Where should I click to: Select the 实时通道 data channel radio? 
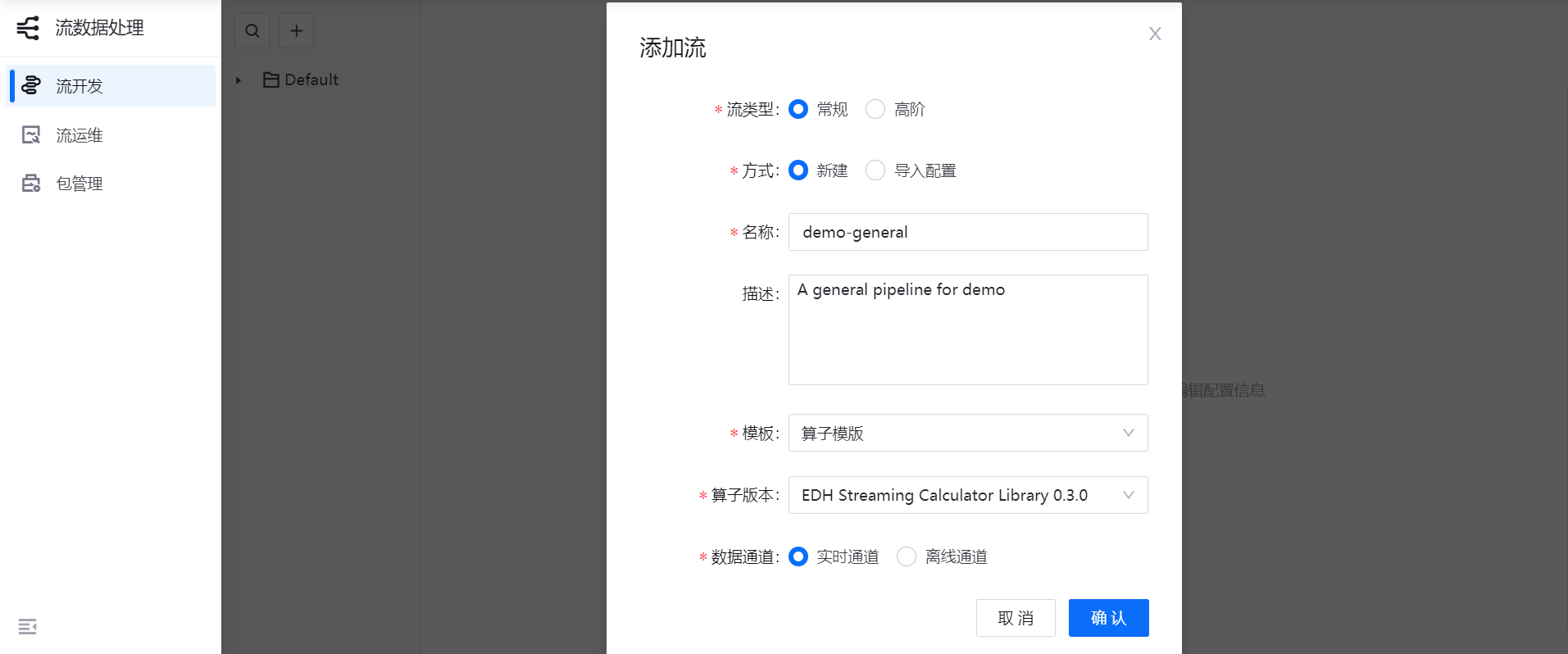(798, 556)
